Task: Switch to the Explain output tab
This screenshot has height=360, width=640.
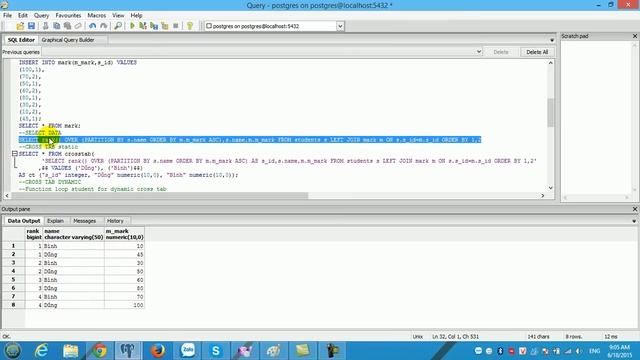Action: pyautogui.click(x=56, y=221)
